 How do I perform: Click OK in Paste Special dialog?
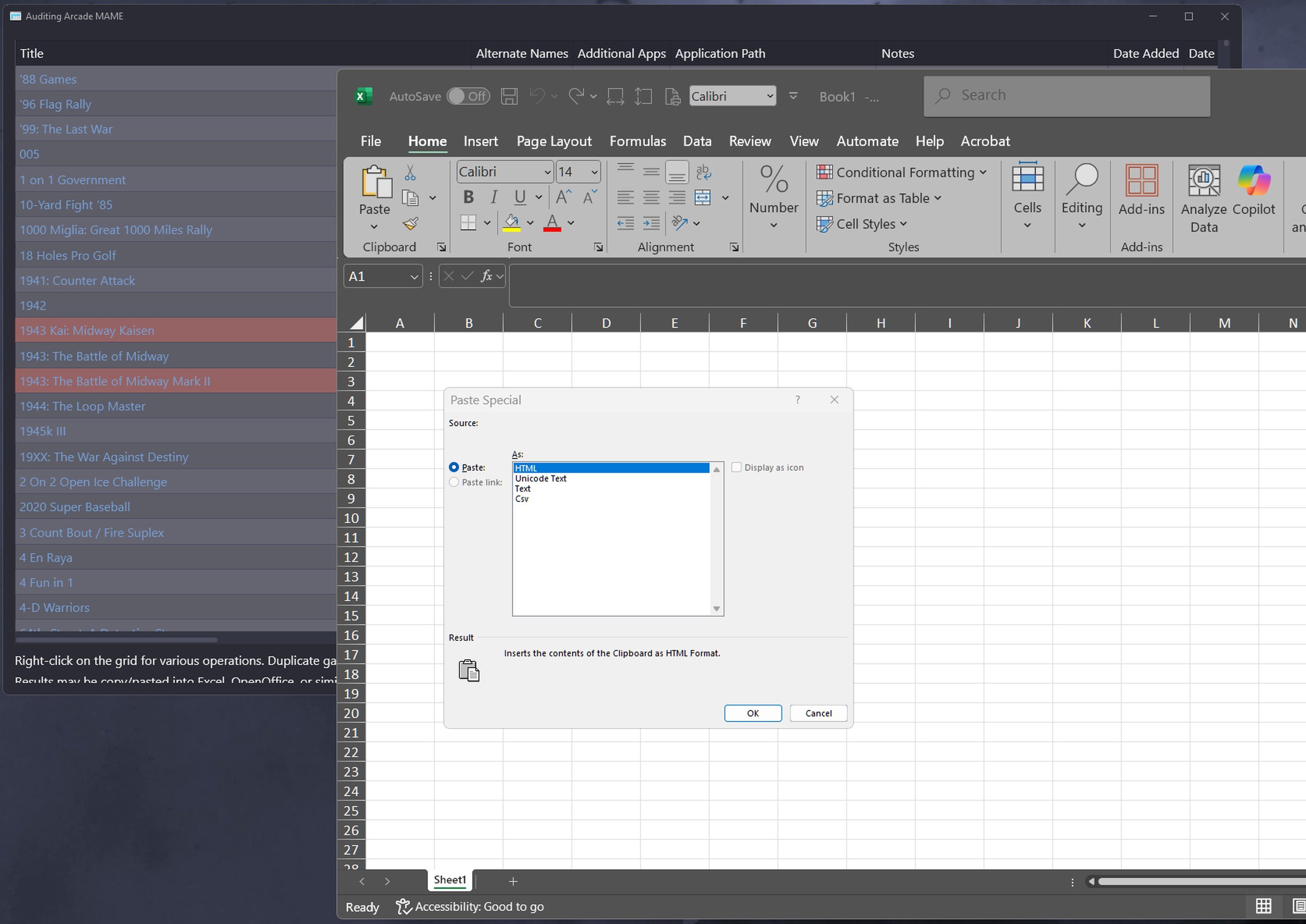752,713
